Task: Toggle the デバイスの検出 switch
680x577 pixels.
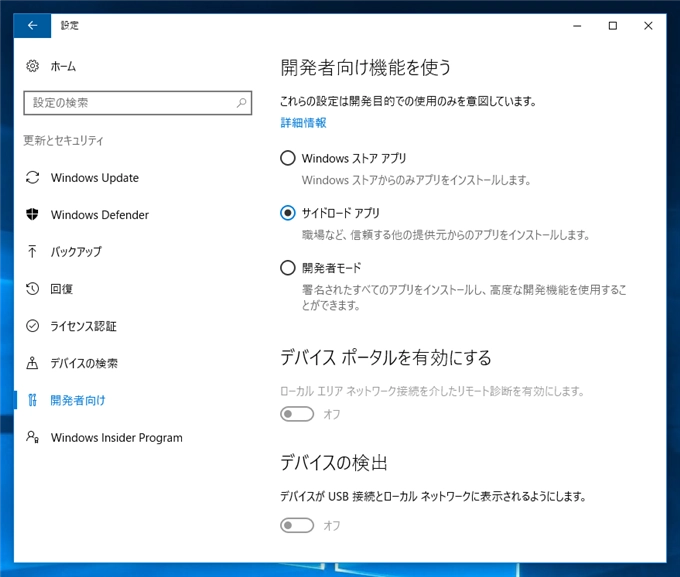Action: [297, 525]
